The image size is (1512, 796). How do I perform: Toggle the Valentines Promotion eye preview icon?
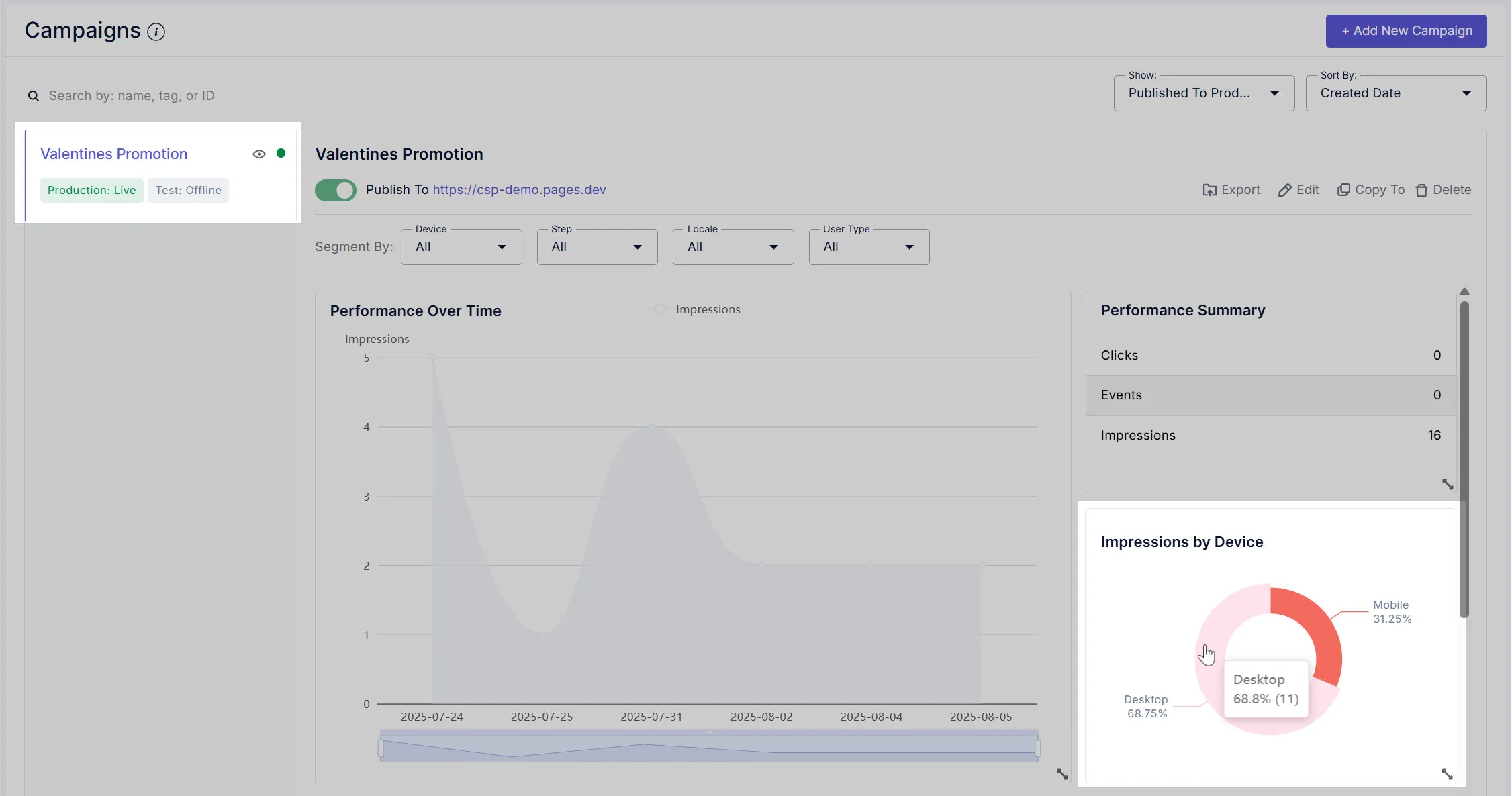(x=259, y=154)
